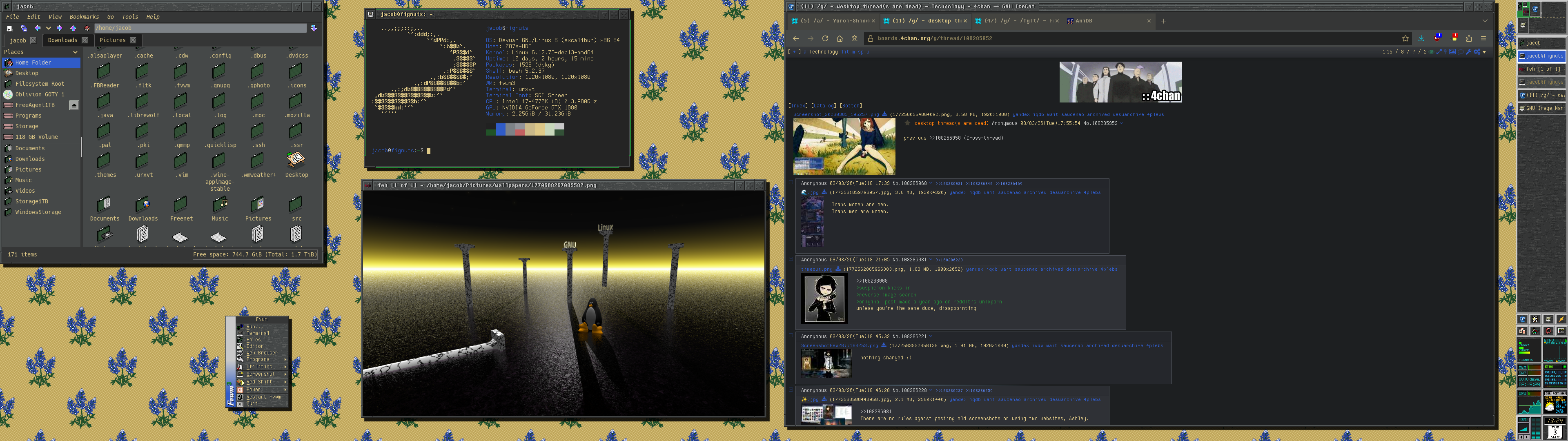Image resolution: width=1568 pixels, height=441 pixels.
Task: Click the blue color block in neofetch output
Action: click(x=500, y=129)
